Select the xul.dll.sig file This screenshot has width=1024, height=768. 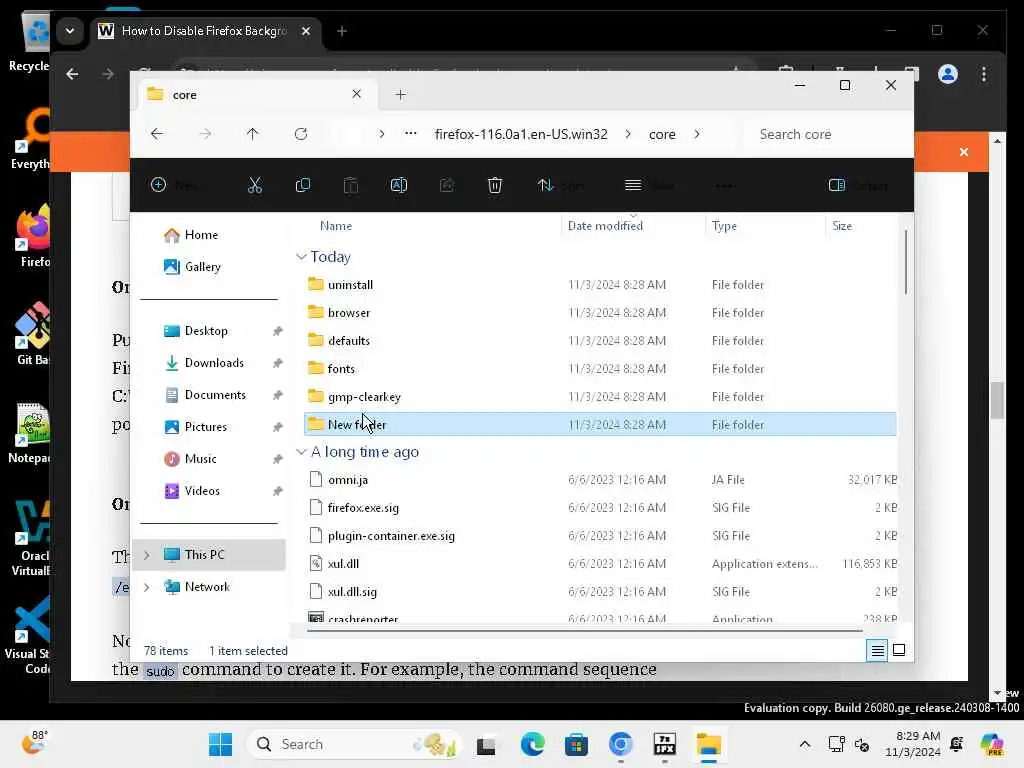pos(600,592)
